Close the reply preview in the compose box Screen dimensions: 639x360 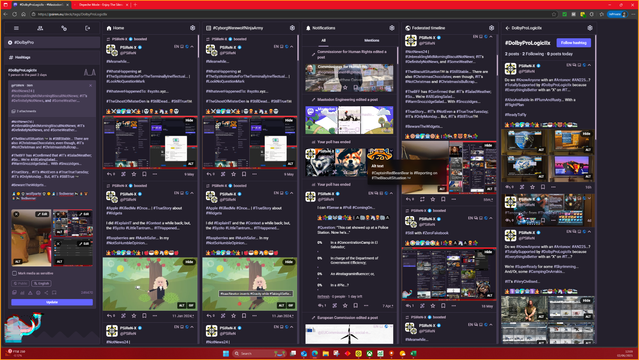pyautogui.click(x=90, y=86)
